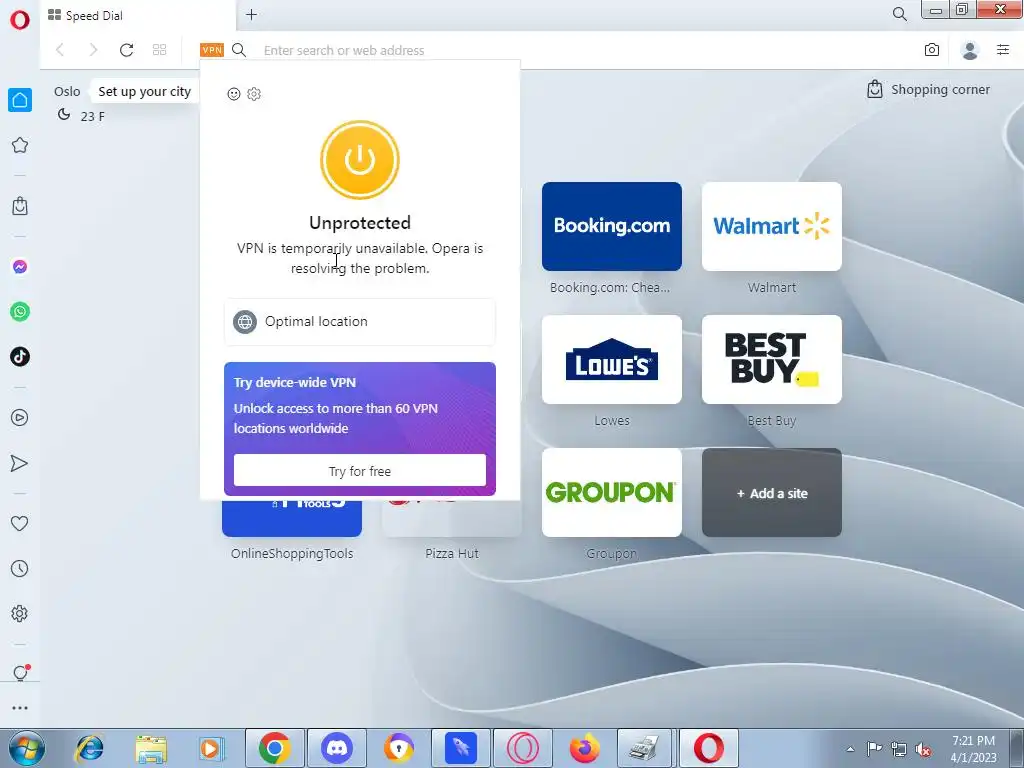Viewport: 1024px width, 768px height.
Task: Click the Add a site tile
Action: click(772, 492)
